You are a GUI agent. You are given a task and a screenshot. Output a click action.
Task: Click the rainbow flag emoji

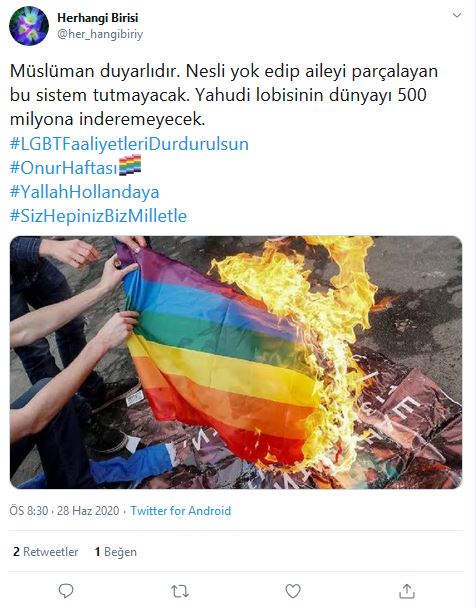coord(130,166)
